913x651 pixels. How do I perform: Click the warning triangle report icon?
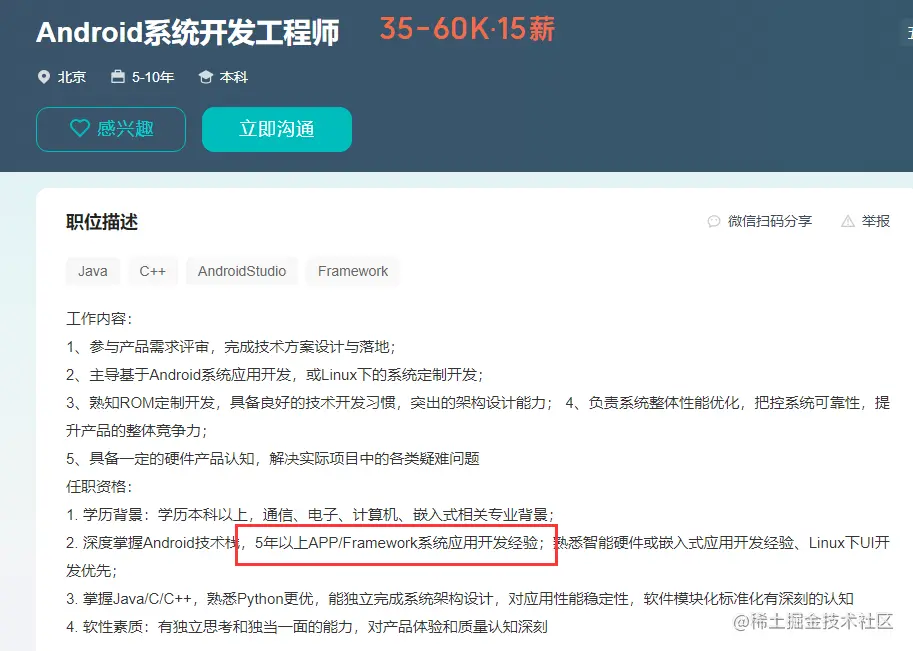click(x=848, y=221)
